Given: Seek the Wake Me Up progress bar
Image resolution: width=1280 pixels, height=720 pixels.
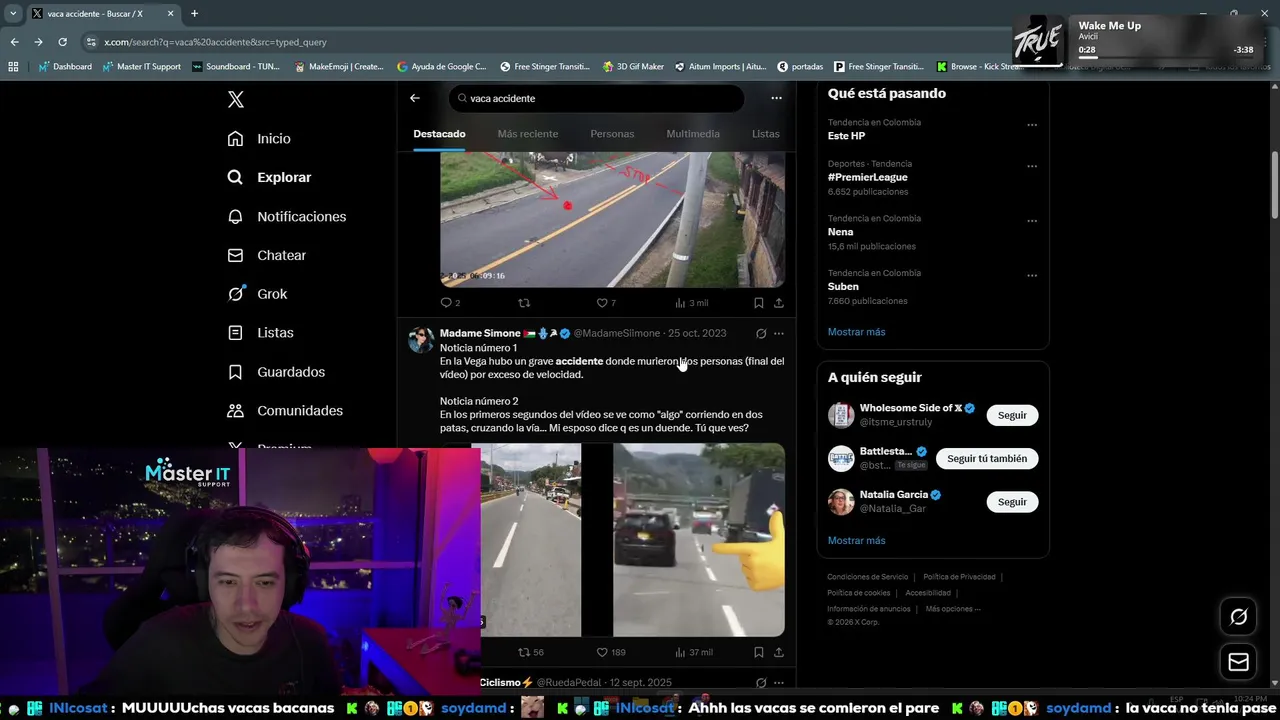Looking at the screenshot, I should pyautogui.click(x=1165, y=57).
